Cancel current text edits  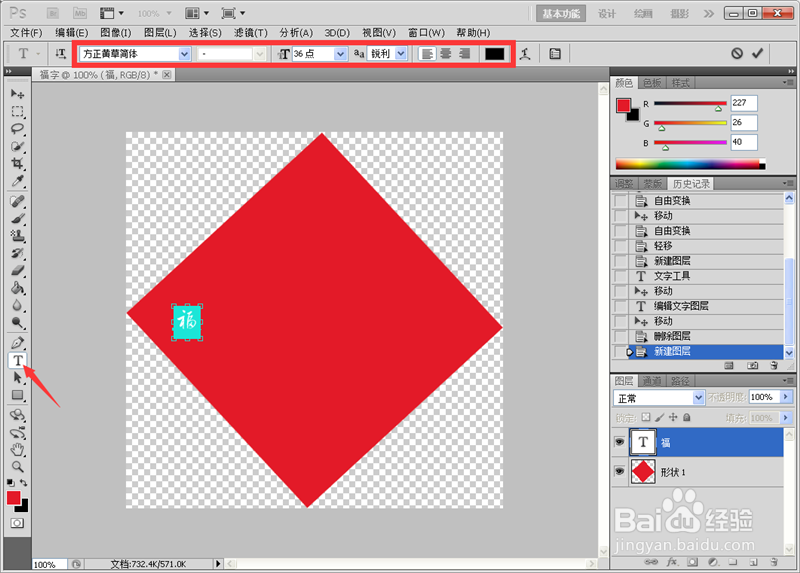click(737, 53)
